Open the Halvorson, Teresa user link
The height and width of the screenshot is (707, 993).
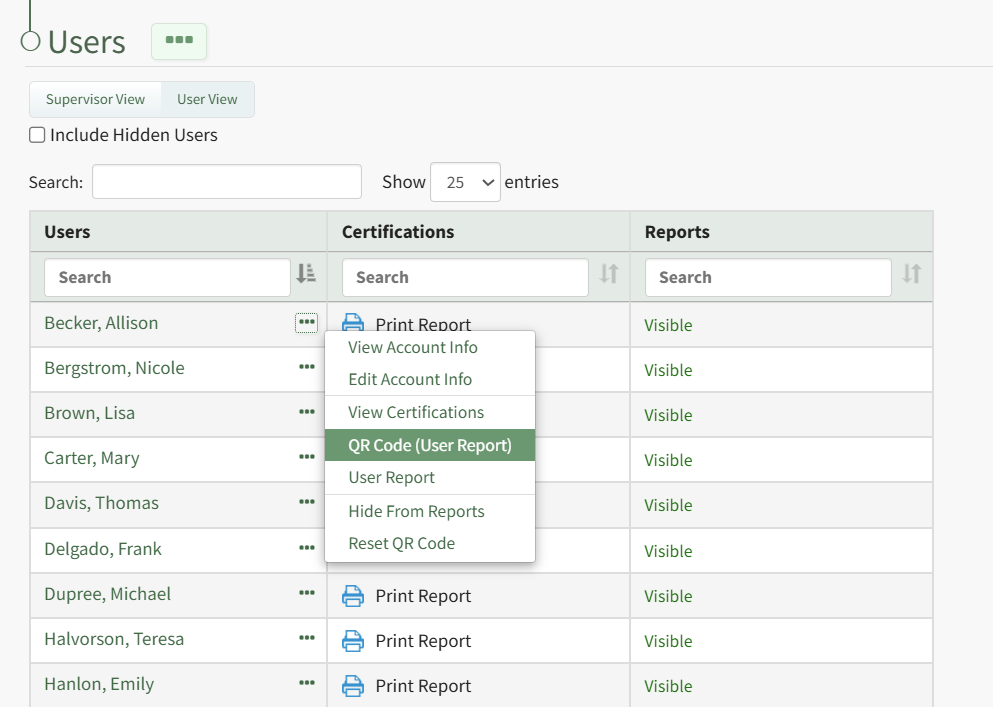coord(114,639)
